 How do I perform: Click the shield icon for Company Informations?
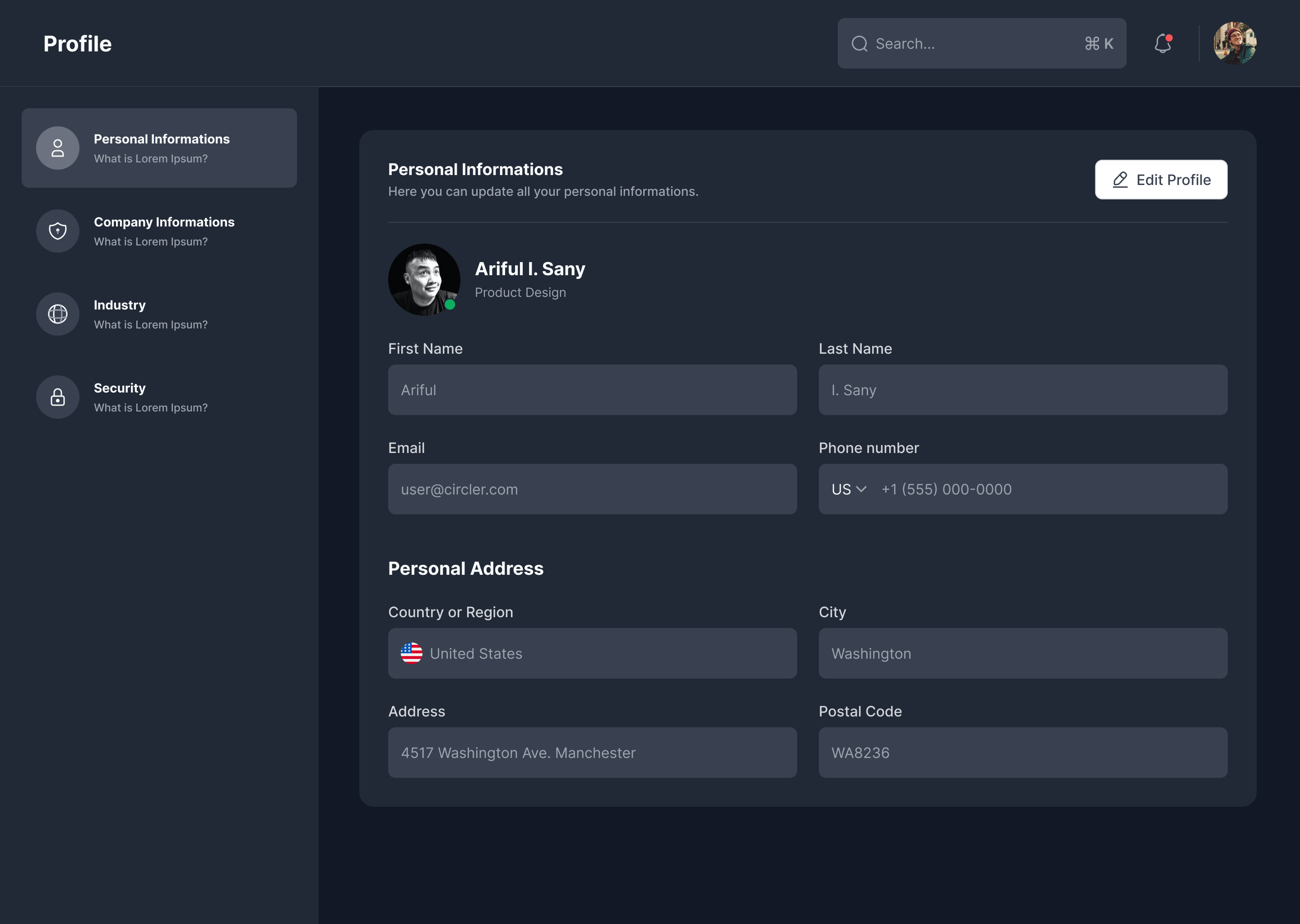click(57, 231)
